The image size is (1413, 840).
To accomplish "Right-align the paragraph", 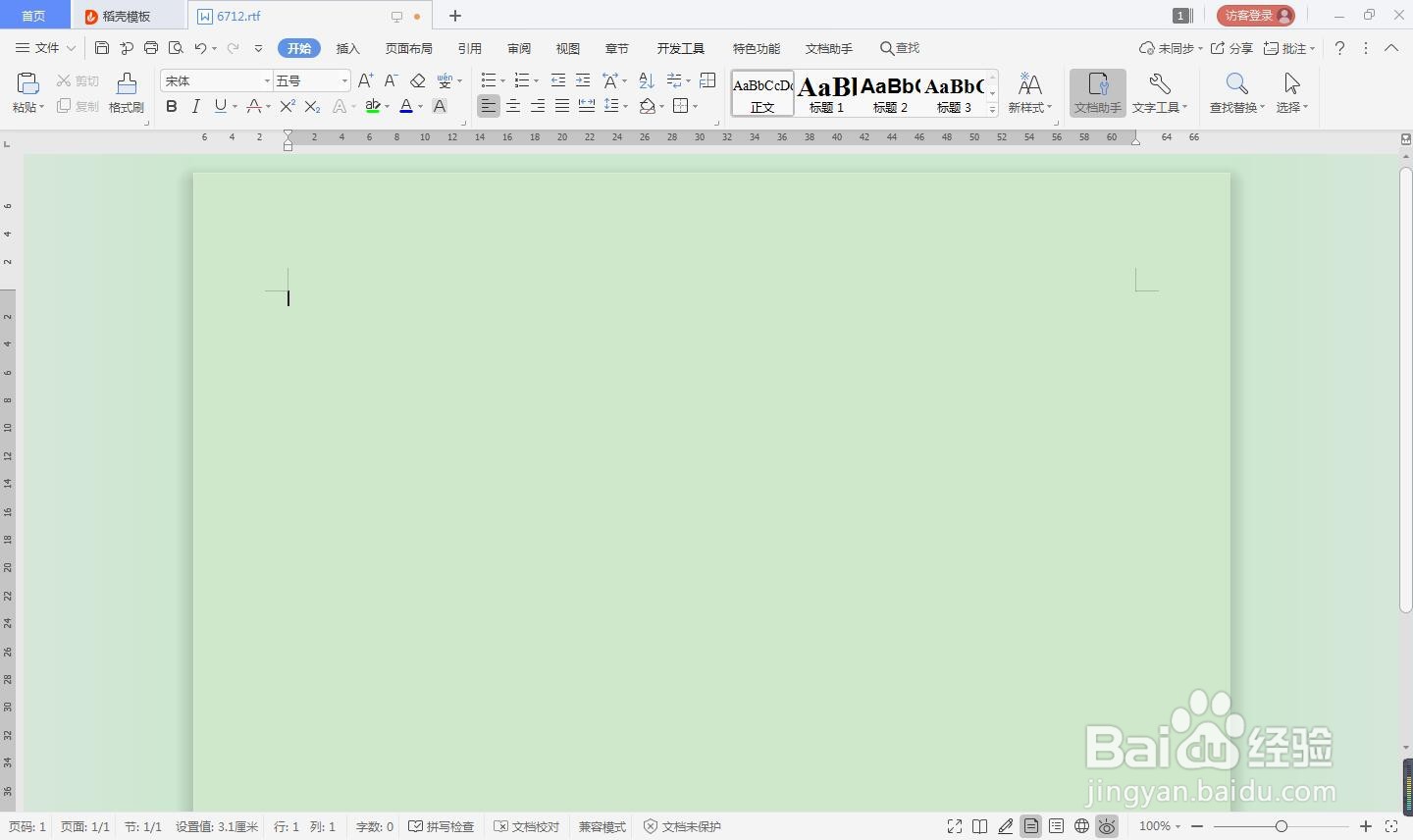I will [x=538, y=106].
